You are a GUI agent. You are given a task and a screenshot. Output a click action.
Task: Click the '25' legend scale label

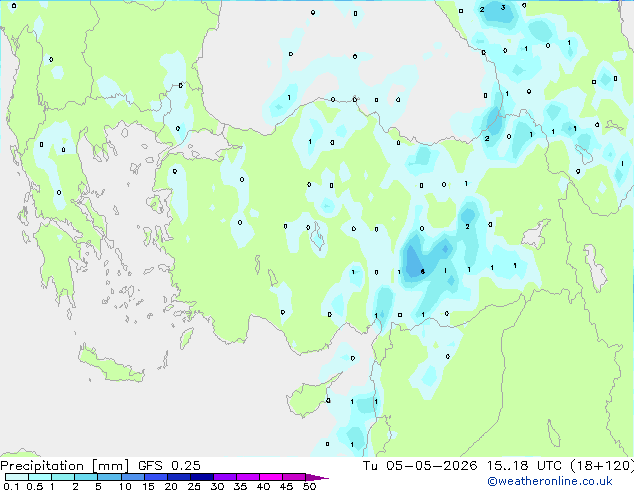point(194,486)
